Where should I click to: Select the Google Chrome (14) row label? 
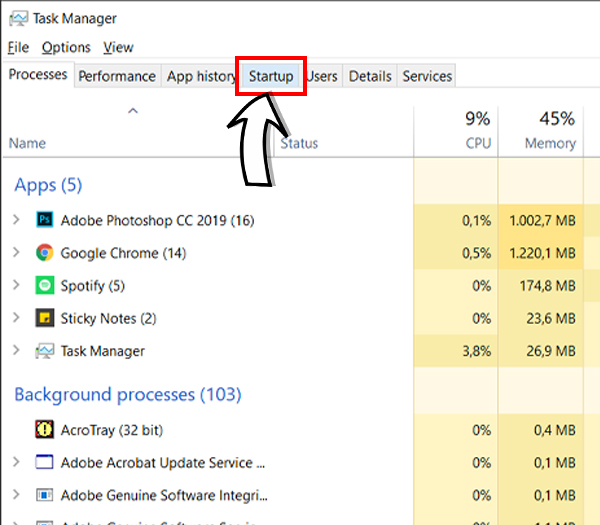click(123, 253)
